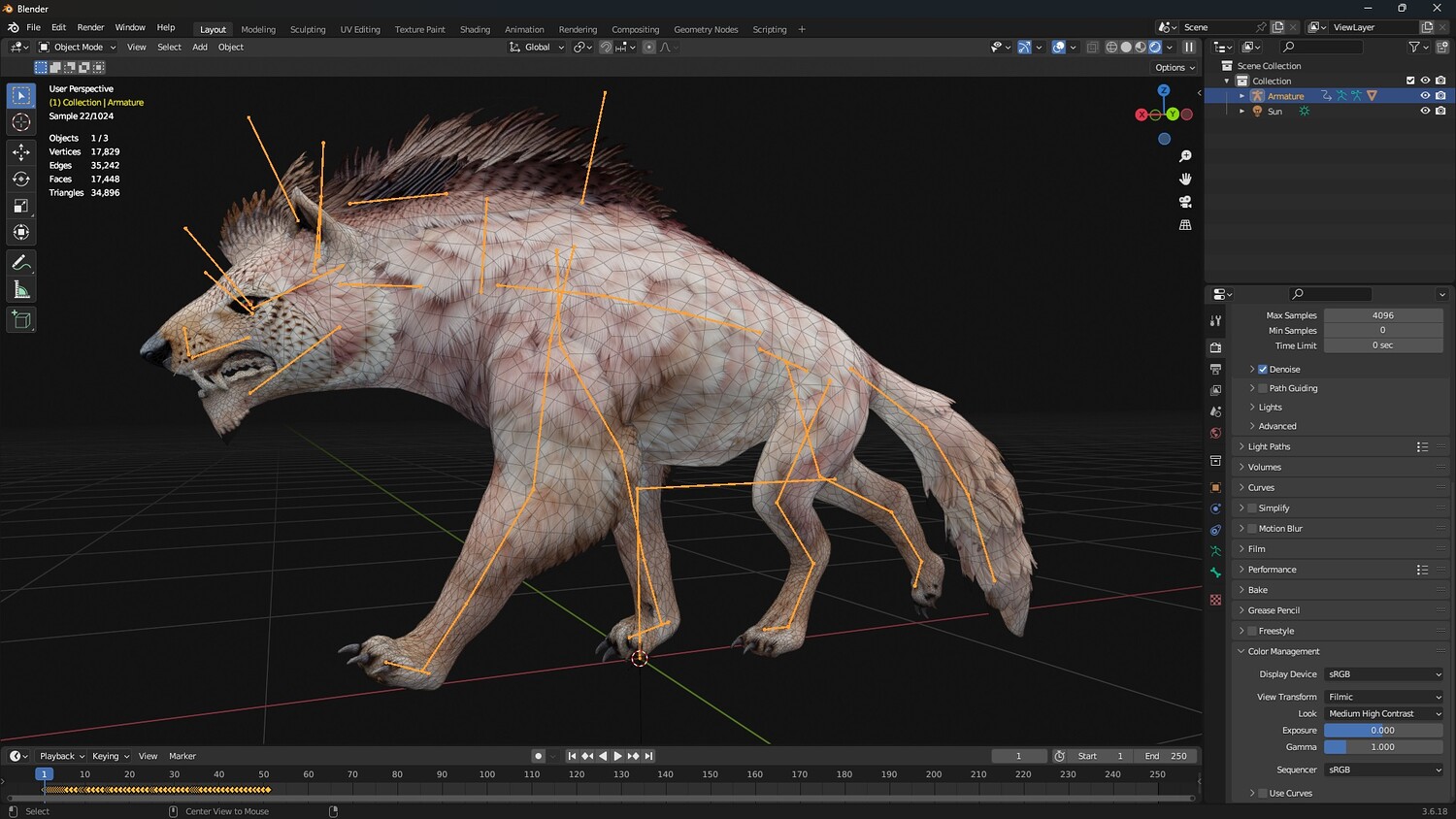The image size is (1456, 819).
Task: Toggle the camera view icon in viewport
Action: click(x=1185, y=202)
